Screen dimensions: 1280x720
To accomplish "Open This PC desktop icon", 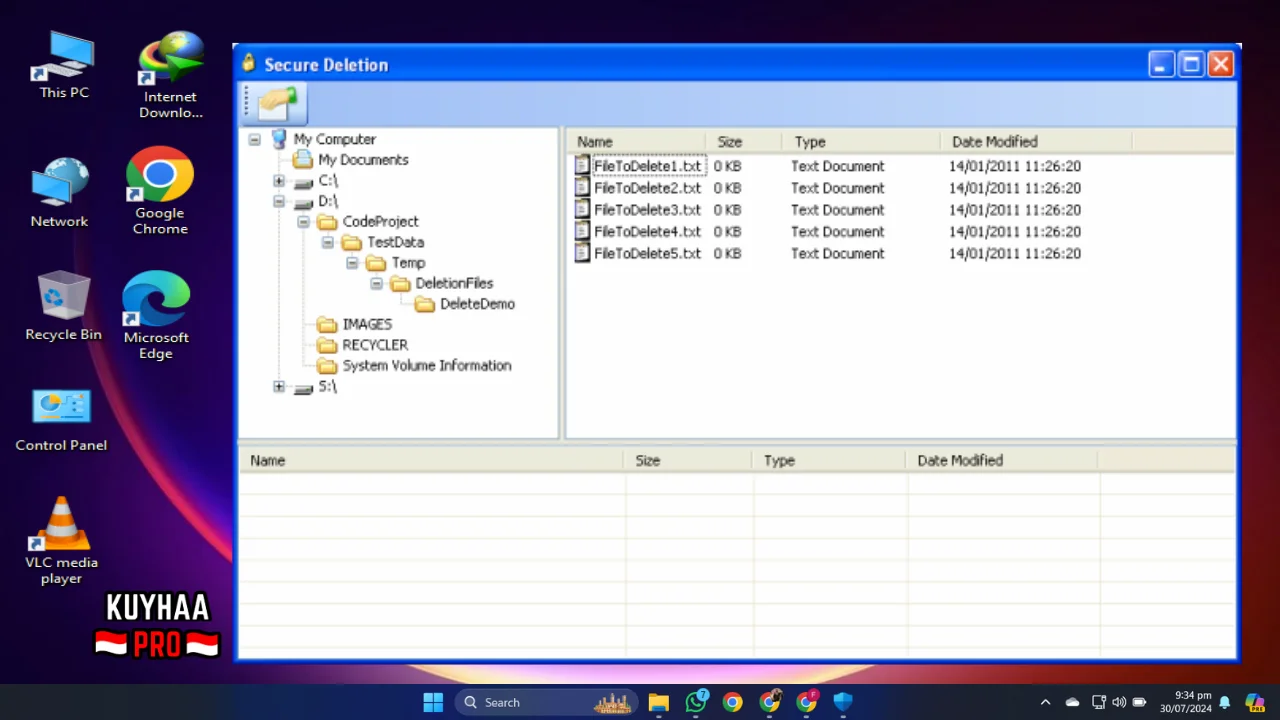I will (x=64, y=66).
